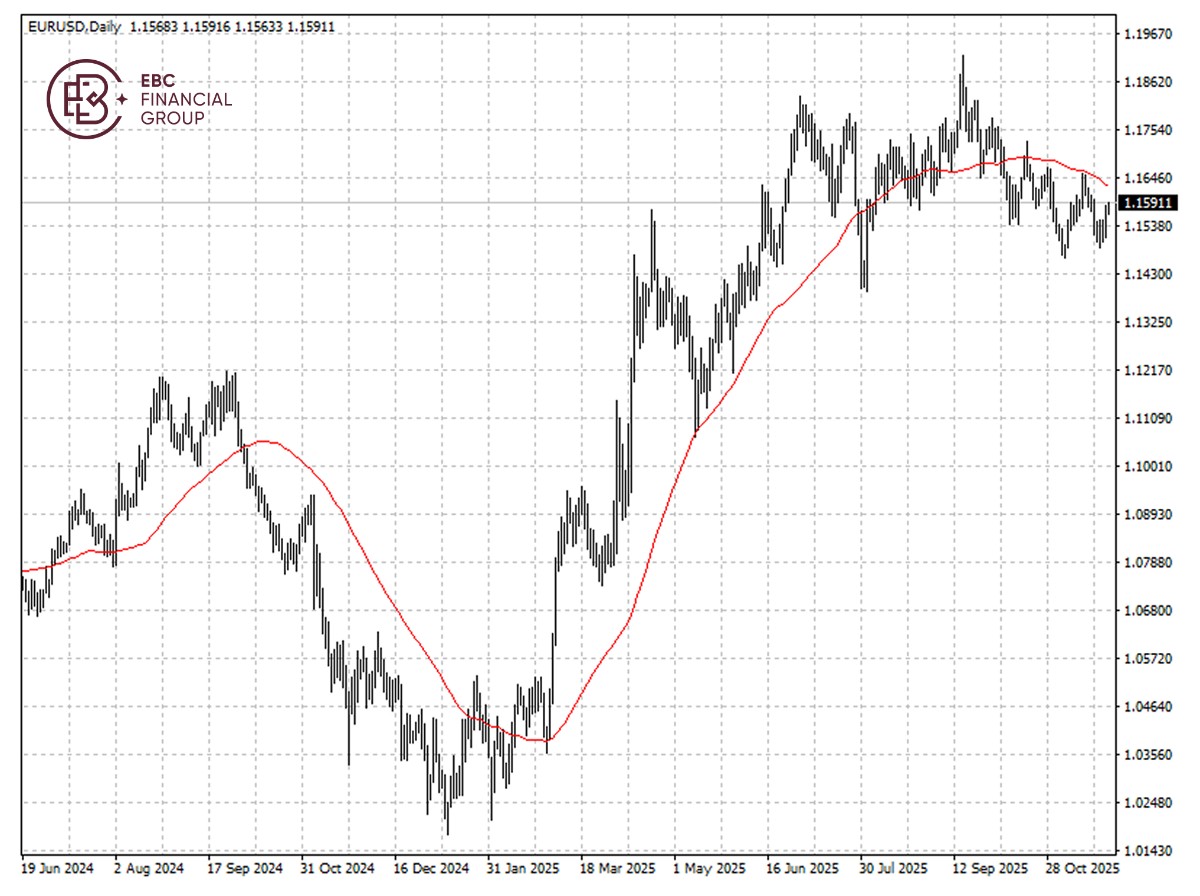Select the 18 Mar 2025 date marker
The width and height of the screenshot is (1200, 896).
(x=617, y=867)
